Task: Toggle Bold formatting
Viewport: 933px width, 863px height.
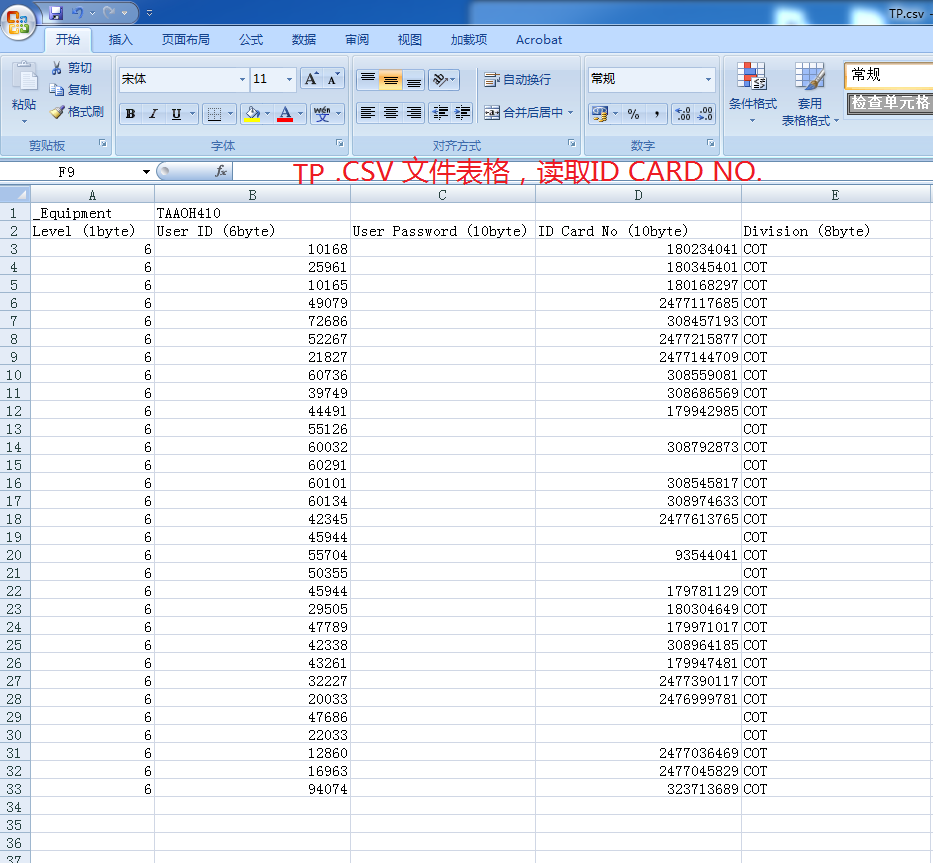Action: (x=130, y=114)
